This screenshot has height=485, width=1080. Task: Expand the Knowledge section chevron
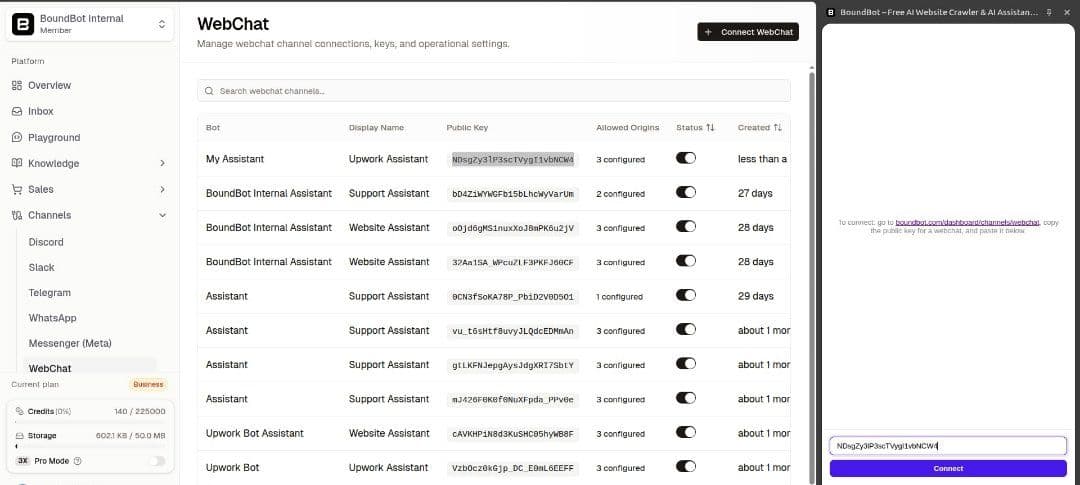(x=163, y=163)
